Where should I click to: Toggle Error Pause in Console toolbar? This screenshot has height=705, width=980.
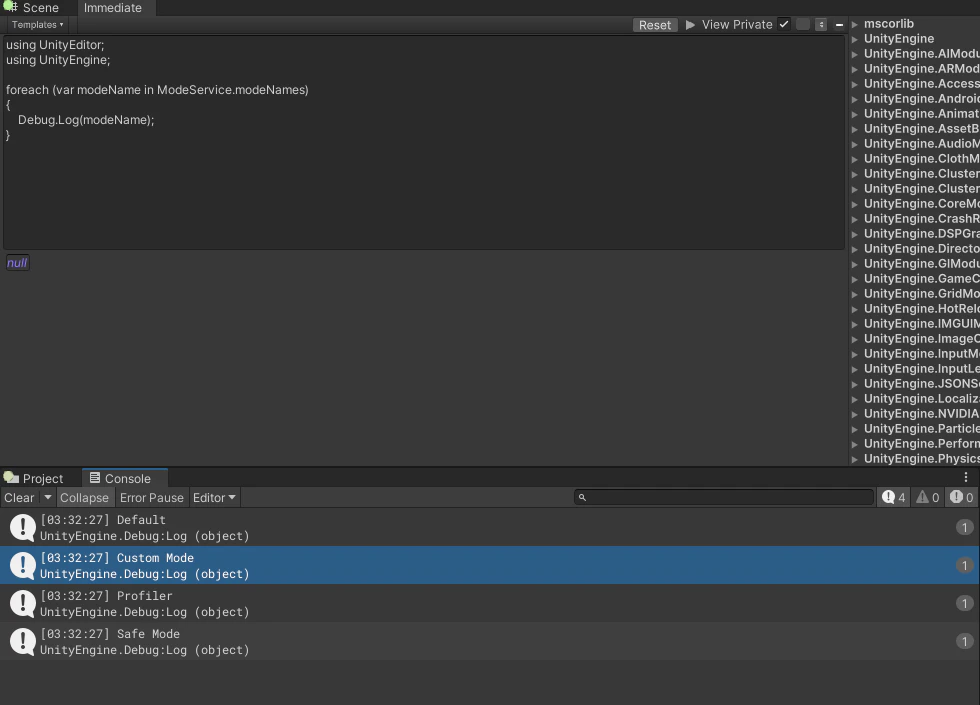tap(152, 498)
